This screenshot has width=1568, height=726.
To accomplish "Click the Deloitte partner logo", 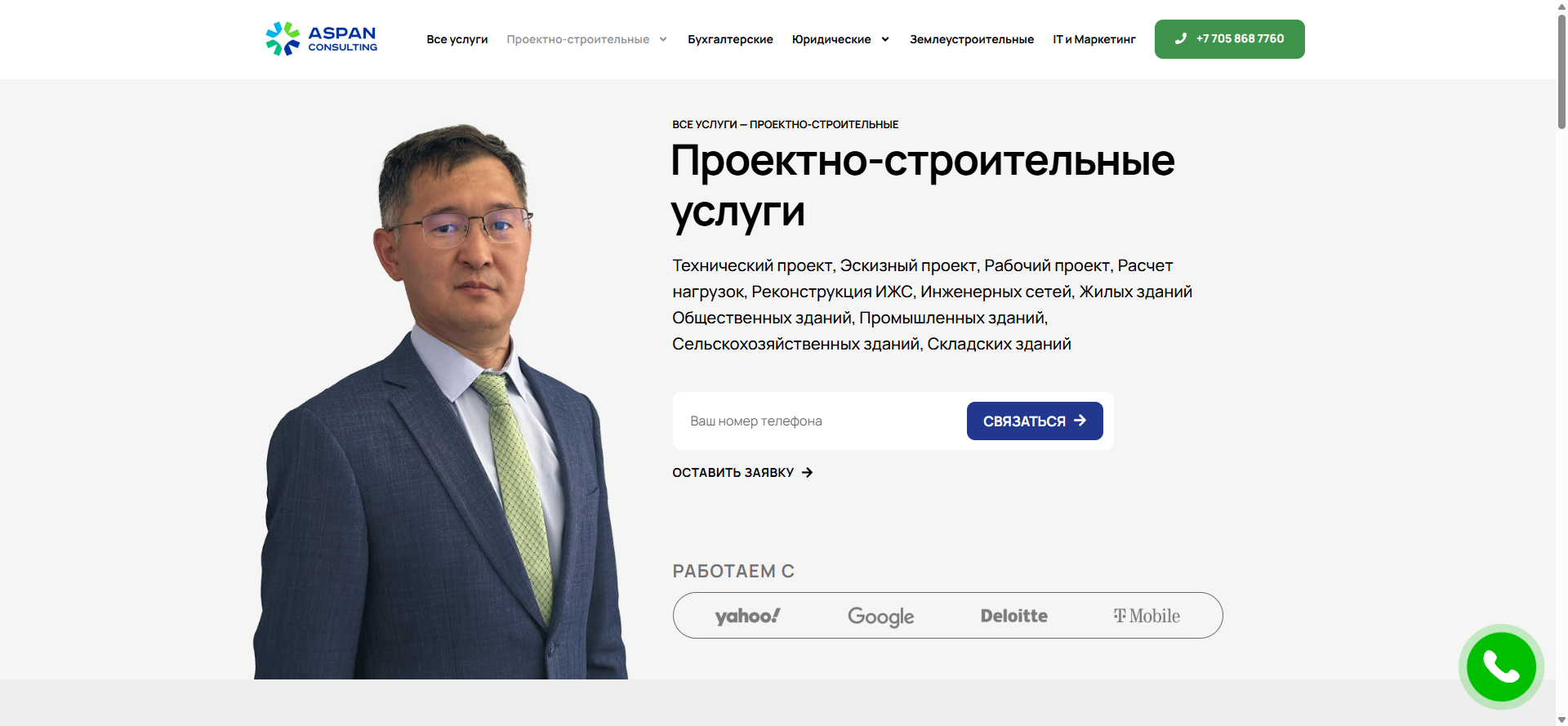I will click(x=1013, y=616).
